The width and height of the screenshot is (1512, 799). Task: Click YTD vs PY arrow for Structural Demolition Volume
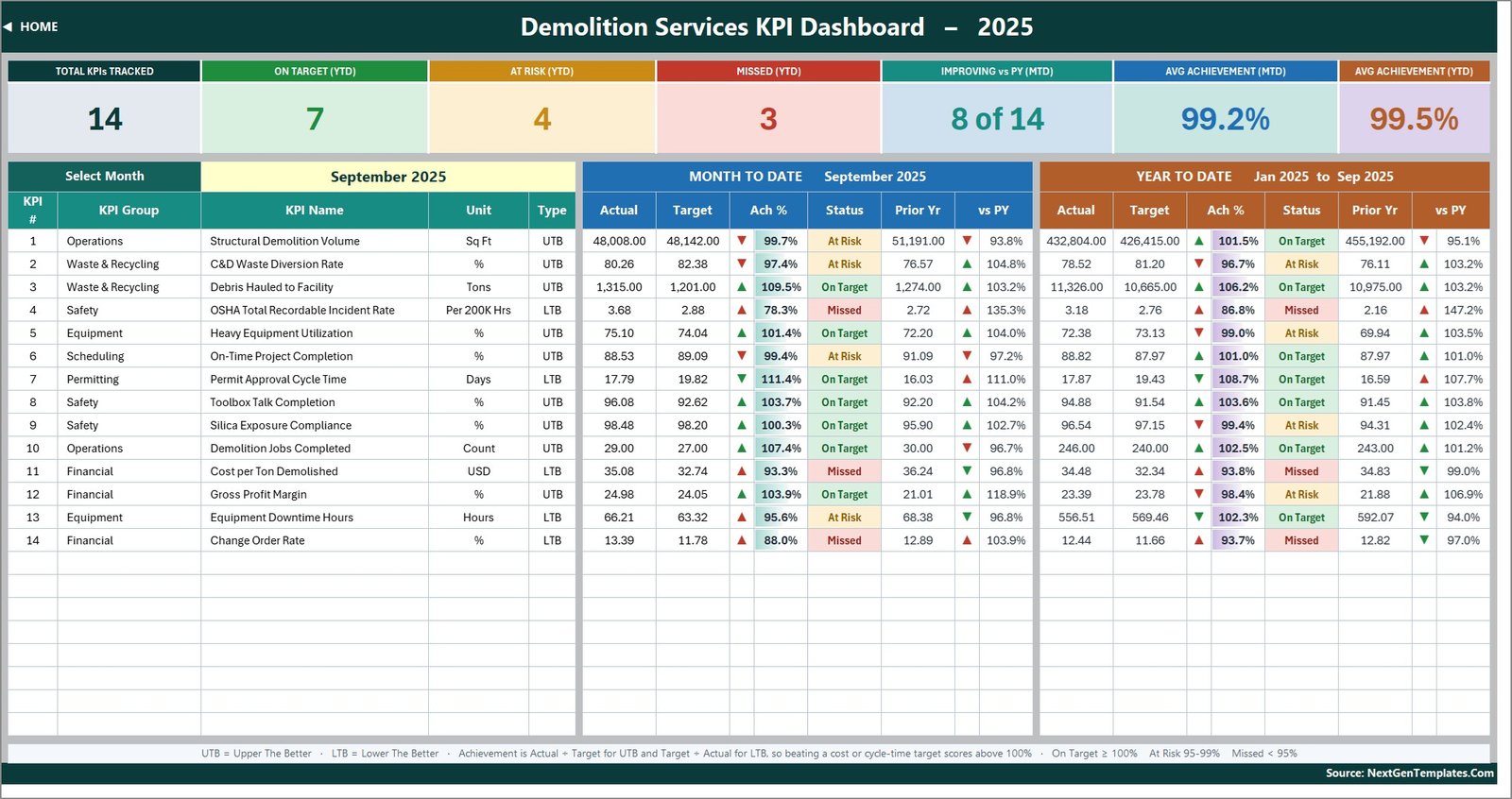(x=1424, y=241)
